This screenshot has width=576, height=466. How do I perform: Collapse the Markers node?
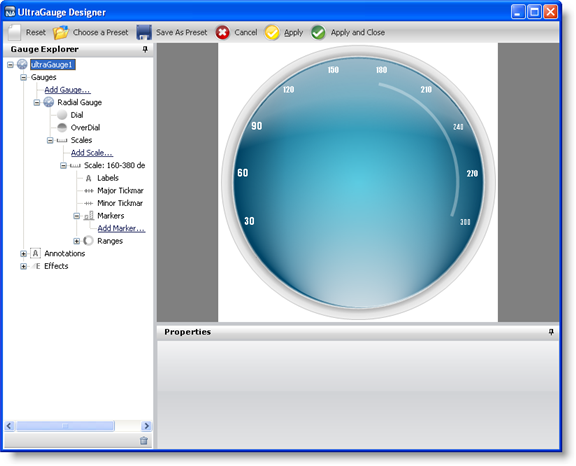coord(76,216)
